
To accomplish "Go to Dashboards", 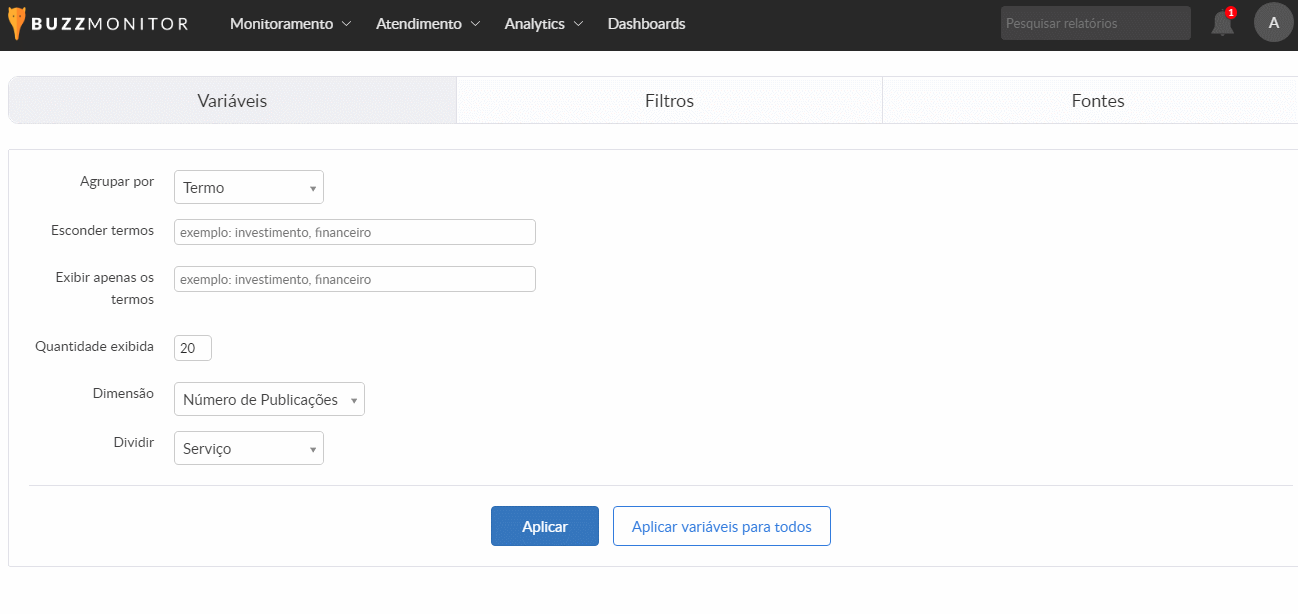I will pyautogui.click(x=646, y=24).
